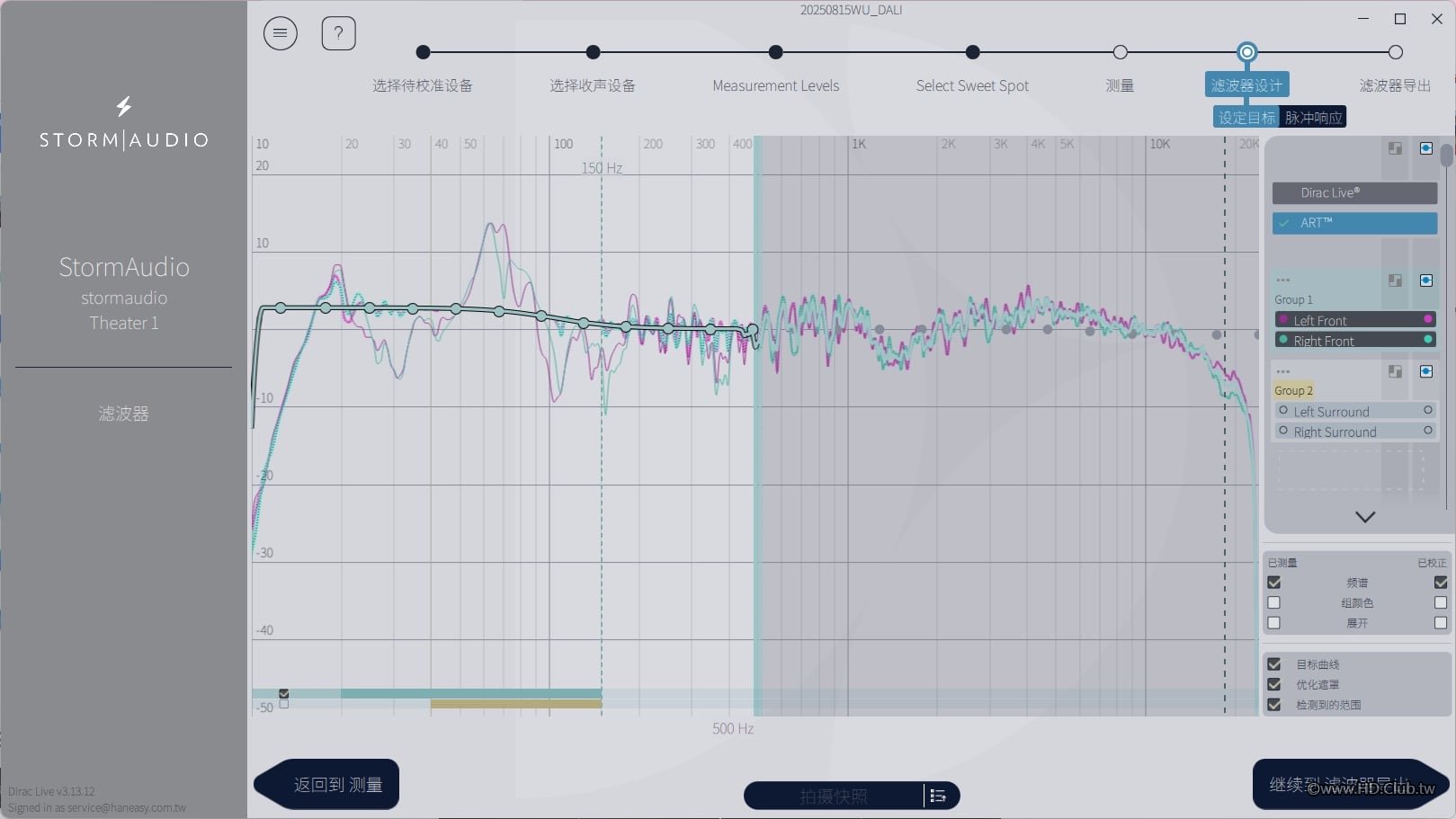Click the 返回到 测量 back button
1456x819 pixels.
click(328, 785)
